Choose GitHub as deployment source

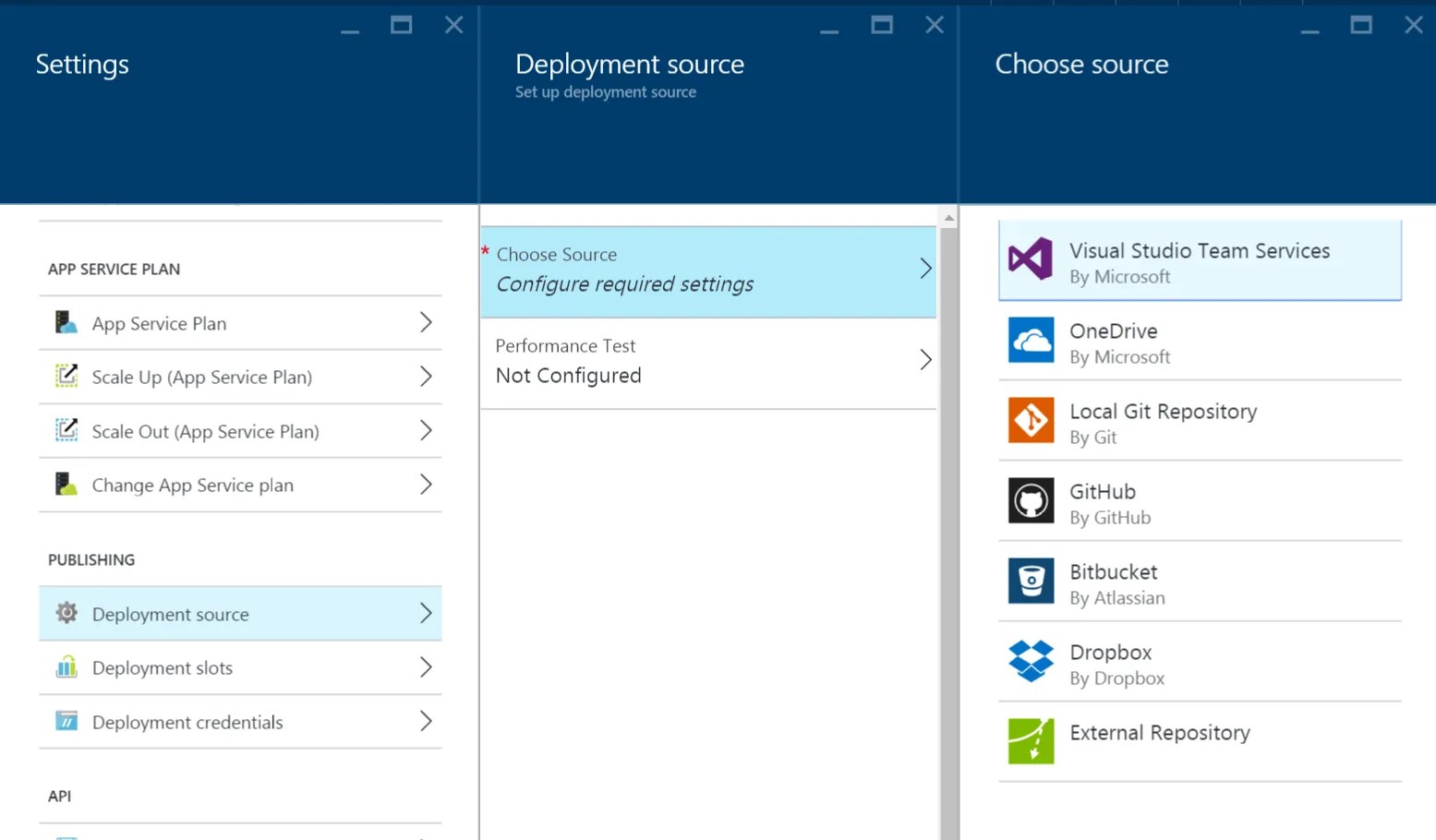pyautogui.click(x=1200, y=501)
